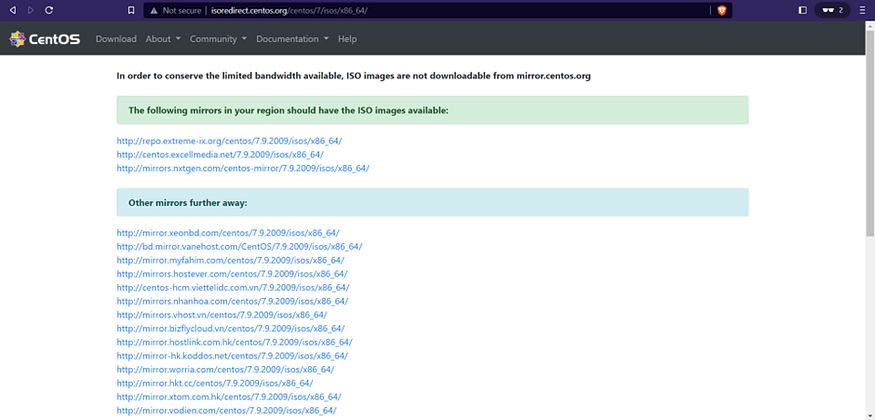Open the mirror-hk.koddos.net mirror link
Image resolution: width=875 pixels, height=420 pixels.
(x=232, y=356)
